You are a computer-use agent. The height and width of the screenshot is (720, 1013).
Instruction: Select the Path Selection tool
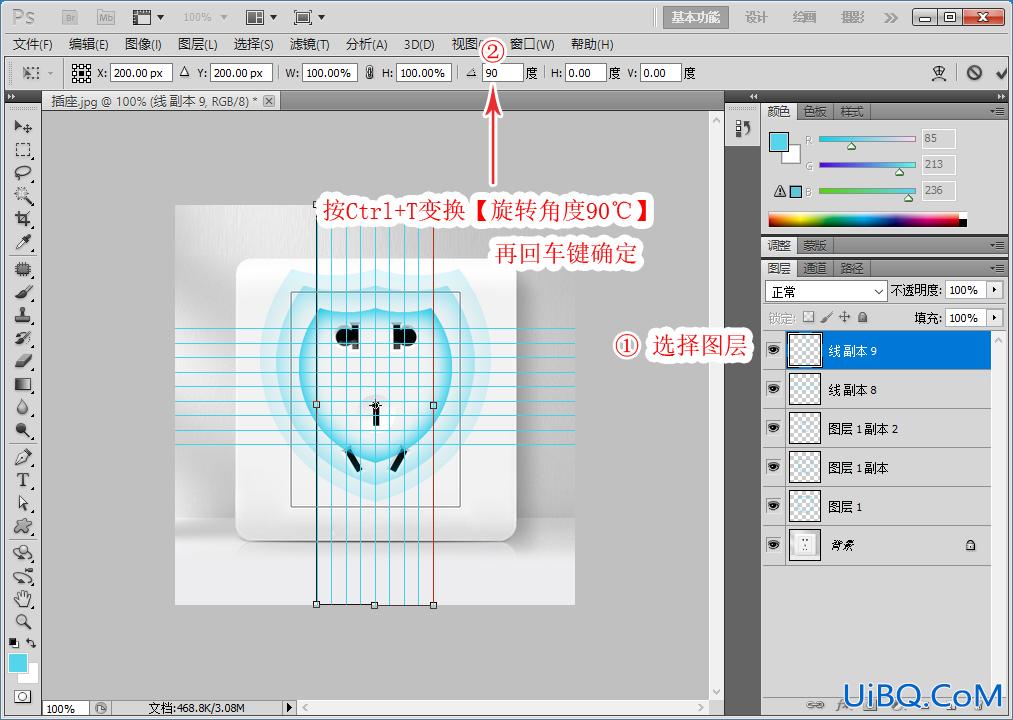[23, 503]
